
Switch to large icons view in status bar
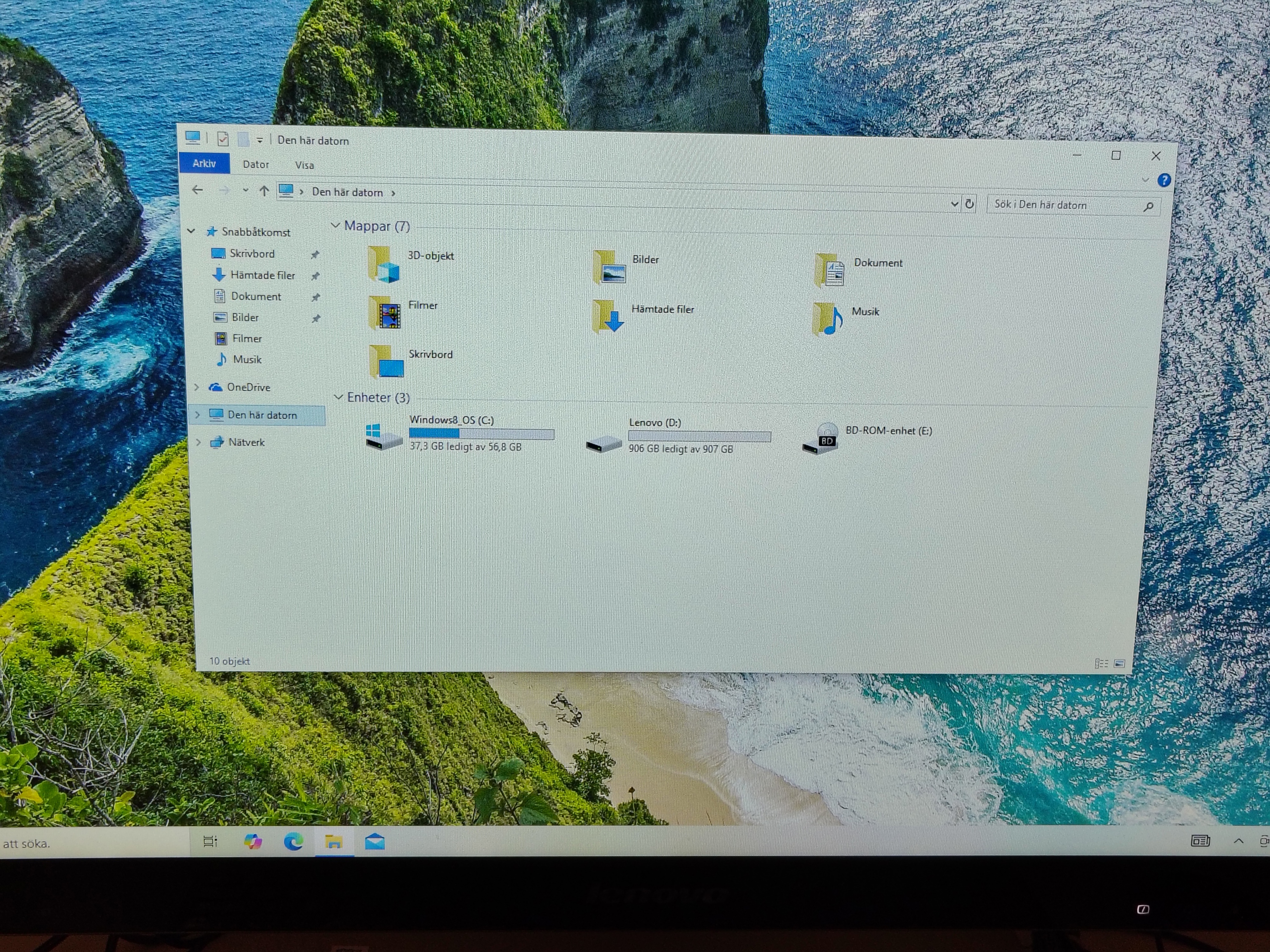point(1119,663)
